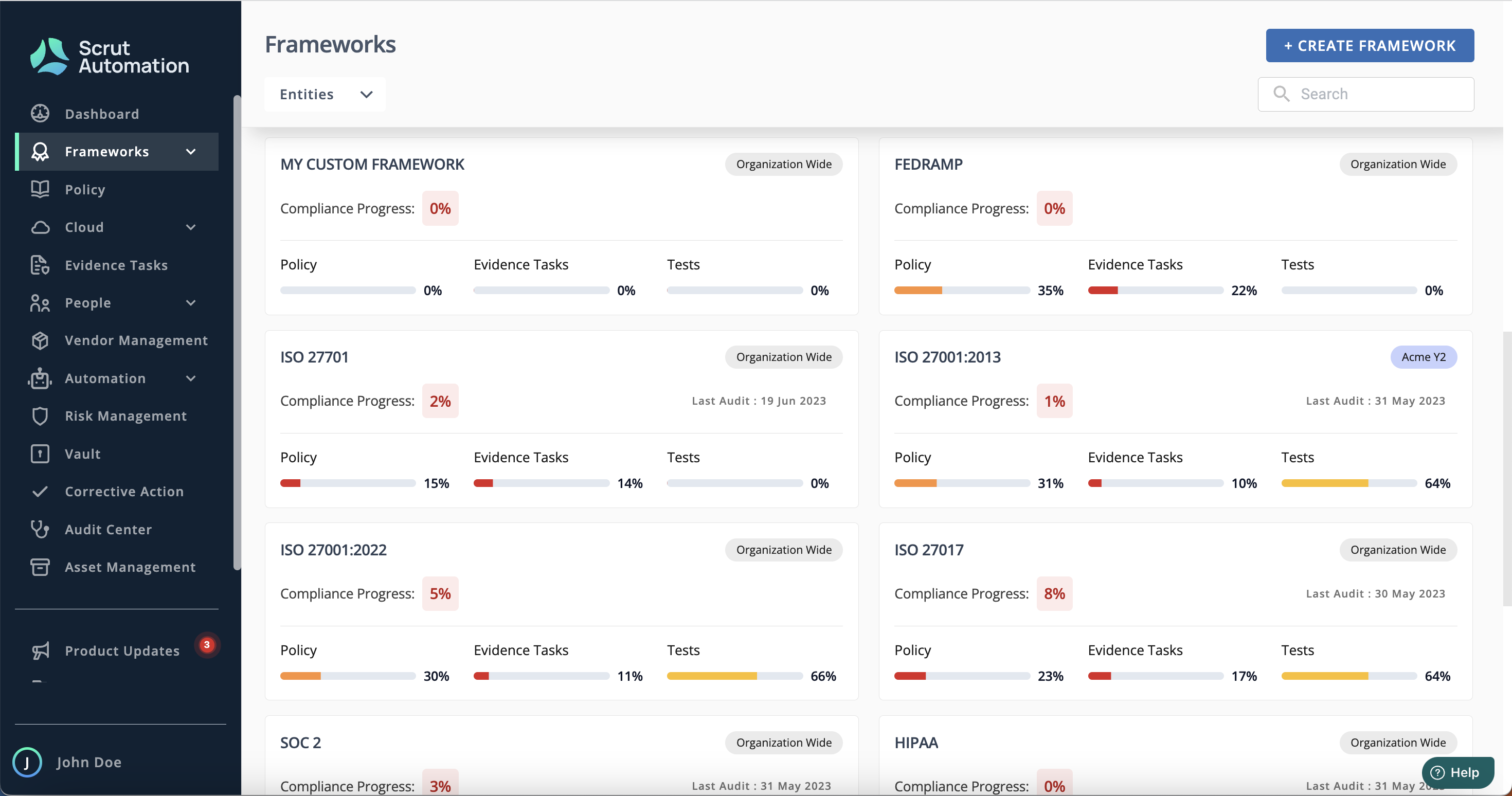
Task: Click the Vault icon in sidebar
Action: tap(40, 454)
